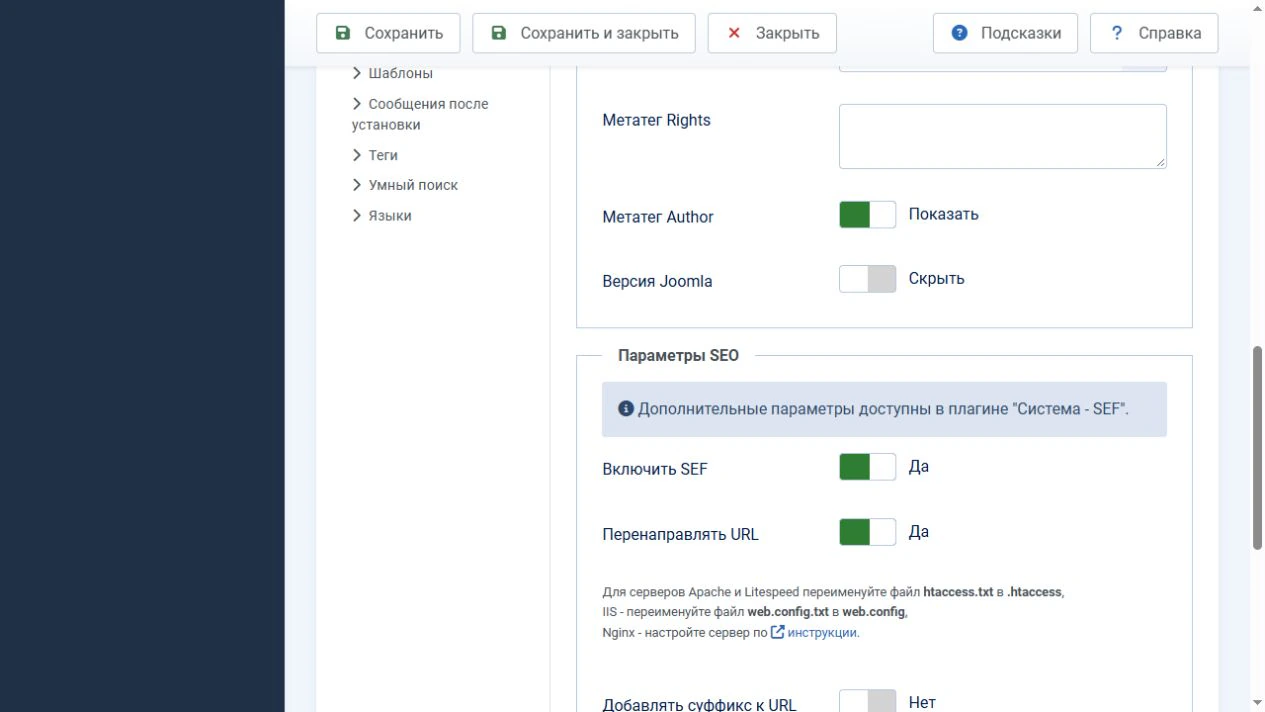1265x712 pixels.
Task: Click the Параметры SEO section heading
Action: [678, 355]
